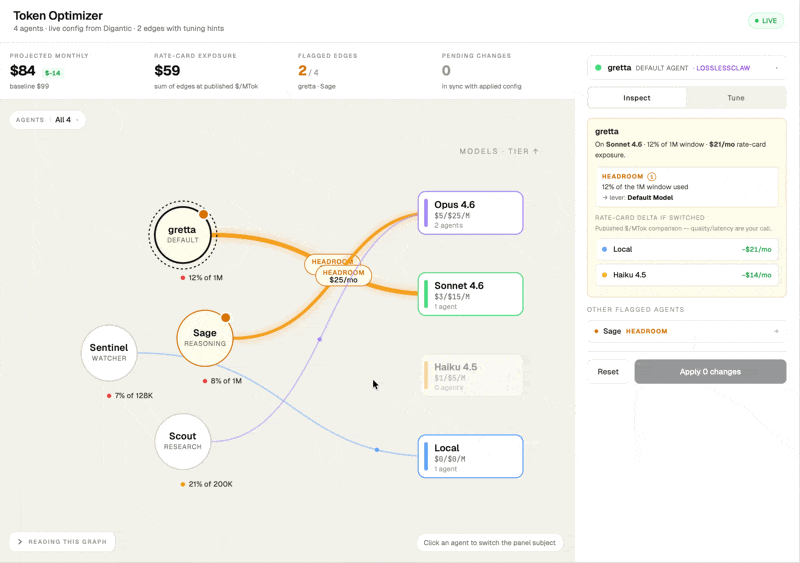Open the Local model card
The width and height of the screenshot is (800, 563).
tap(470, 456)
